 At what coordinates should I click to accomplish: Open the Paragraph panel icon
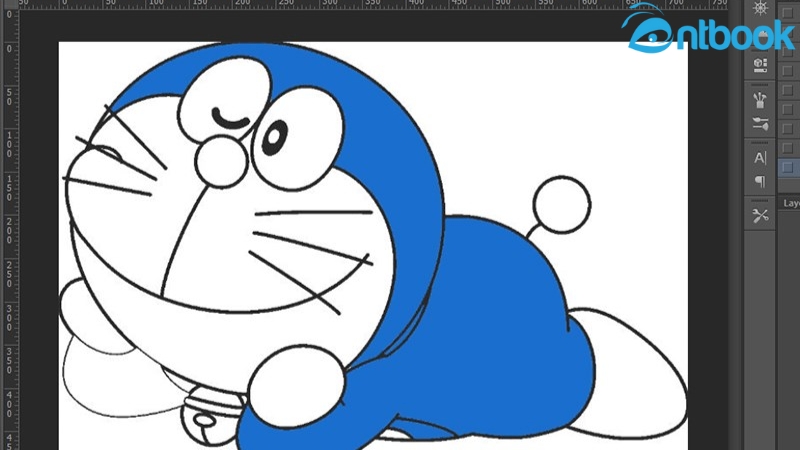[760, 181]
